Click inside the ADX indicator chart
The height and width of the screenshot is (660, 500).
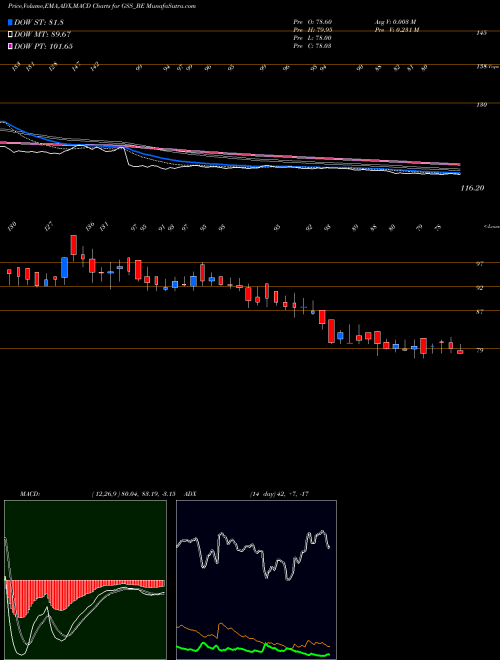(x=256, y=580)
